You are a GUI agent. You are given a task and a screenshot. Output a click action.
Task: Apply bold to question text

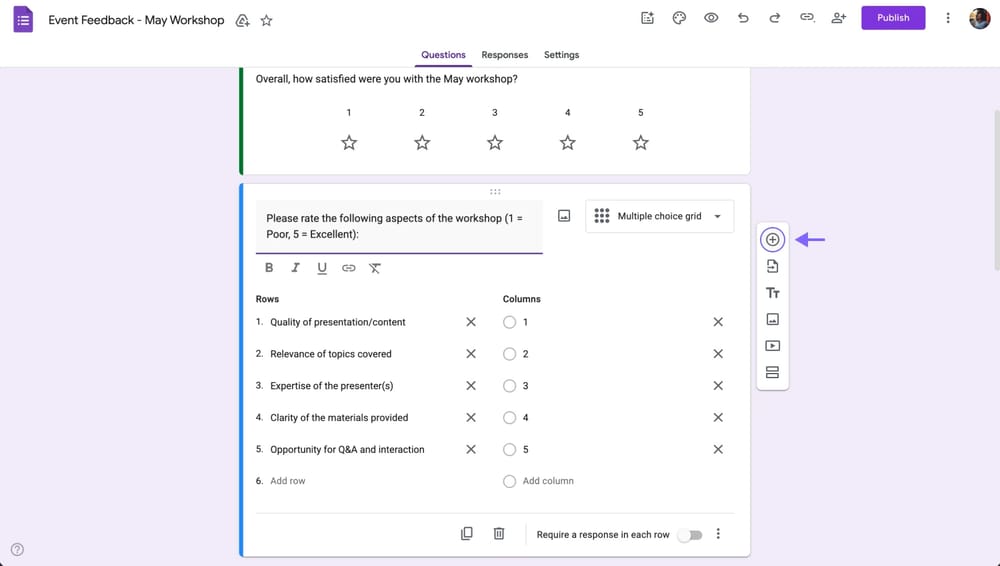click(269, 268)
